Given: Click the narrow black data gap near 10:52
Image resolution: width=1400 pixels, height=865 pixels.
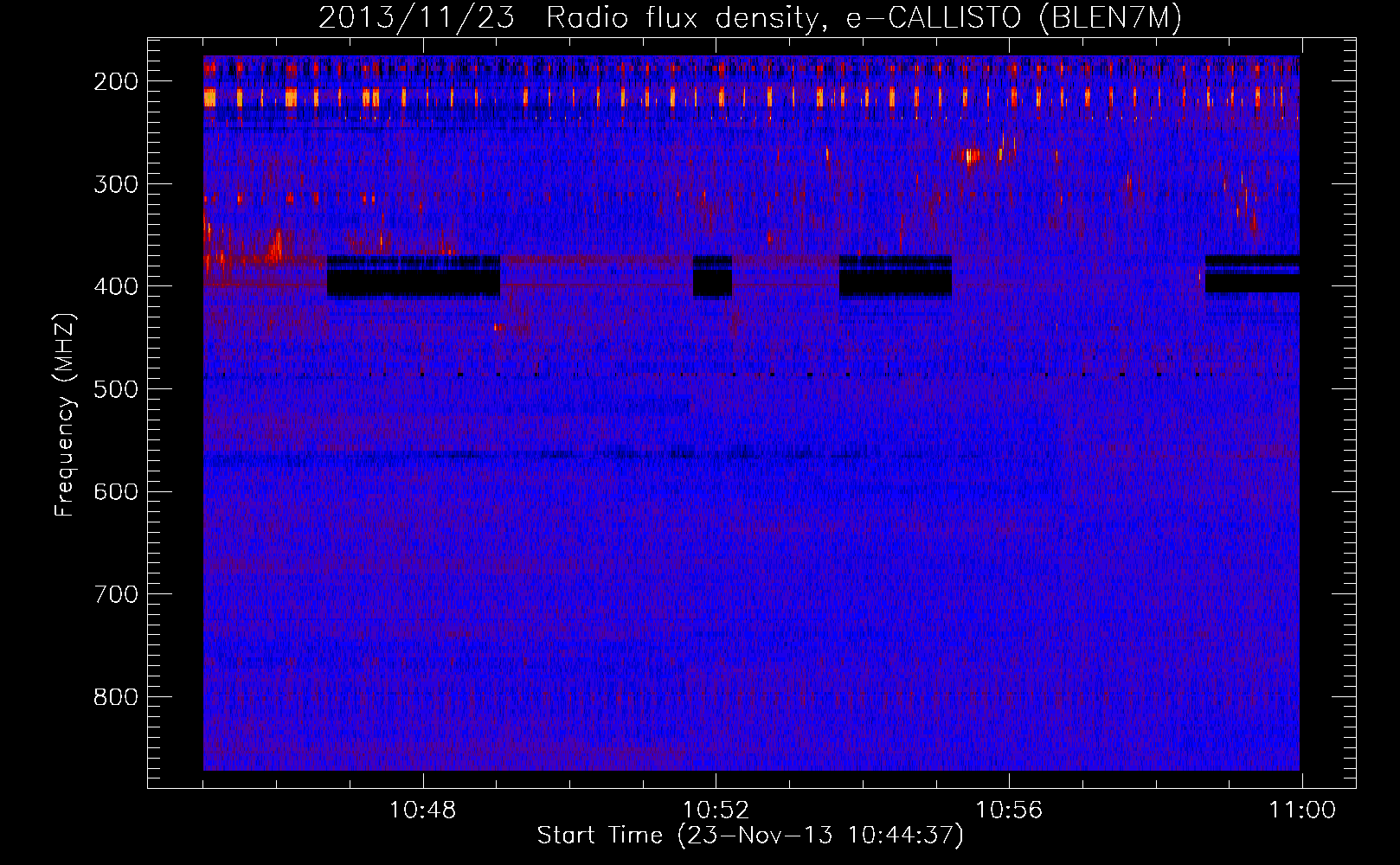Looking at the screenshot, I should pos(713,277).
